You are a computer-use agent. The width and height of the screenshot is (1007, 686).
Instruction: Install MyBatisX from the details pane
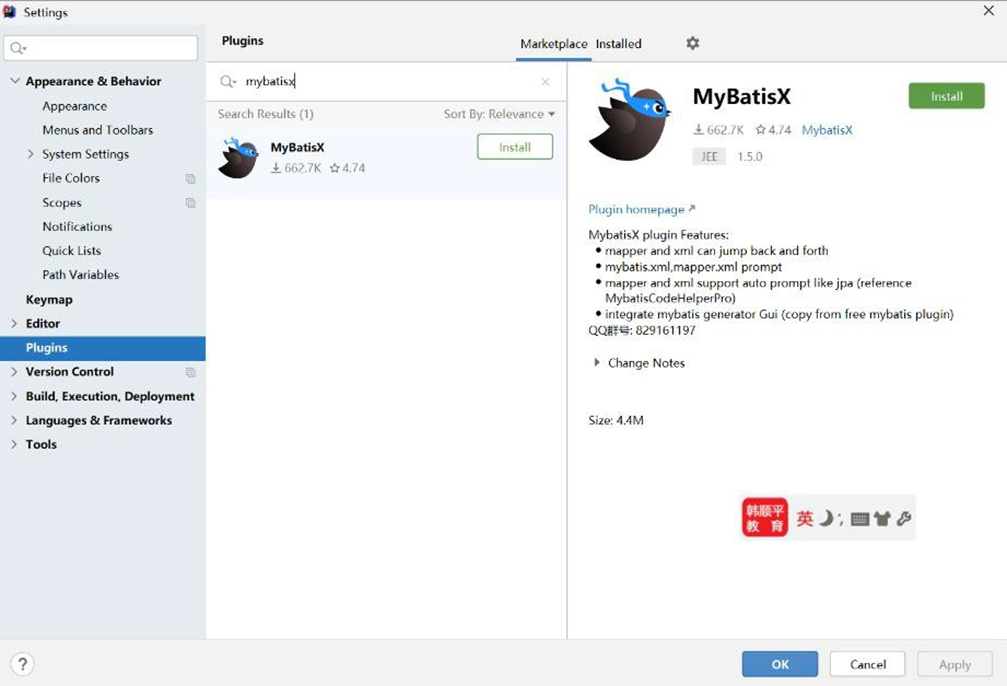946,96
